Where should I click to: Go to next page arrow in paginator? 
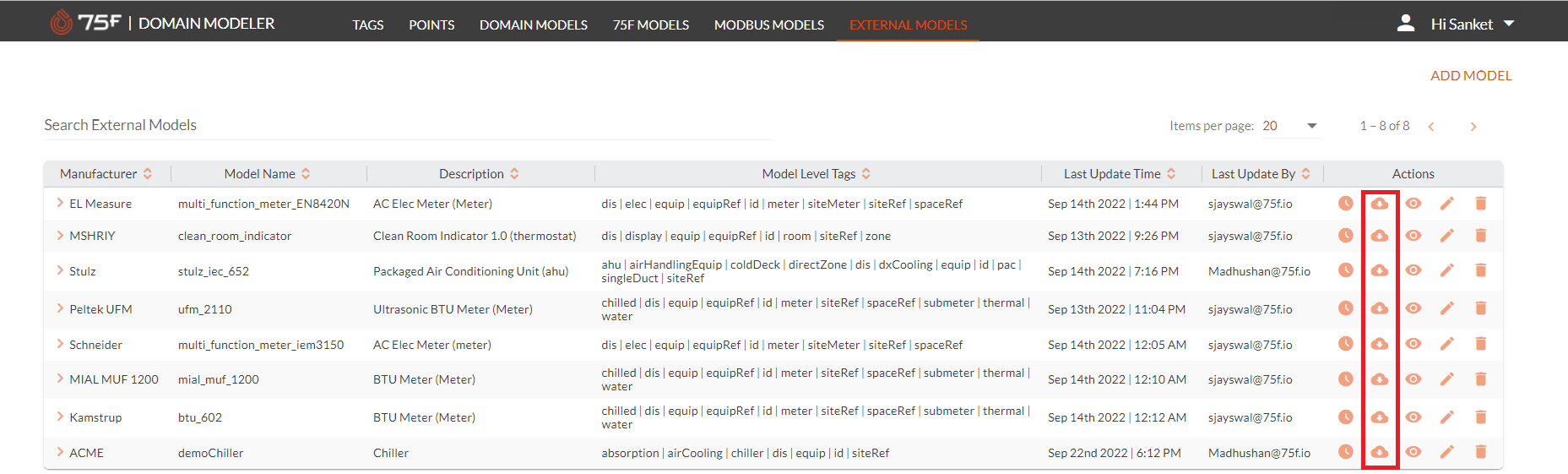point(1473,127)
